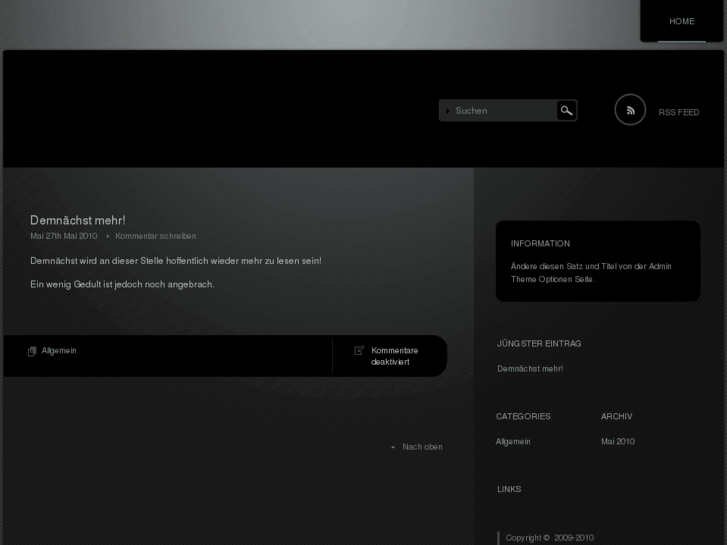727x545 pixels.
Task: Click sentence starting Demnächst wird an dieser Stelle
Action: [x=176, y=261]
